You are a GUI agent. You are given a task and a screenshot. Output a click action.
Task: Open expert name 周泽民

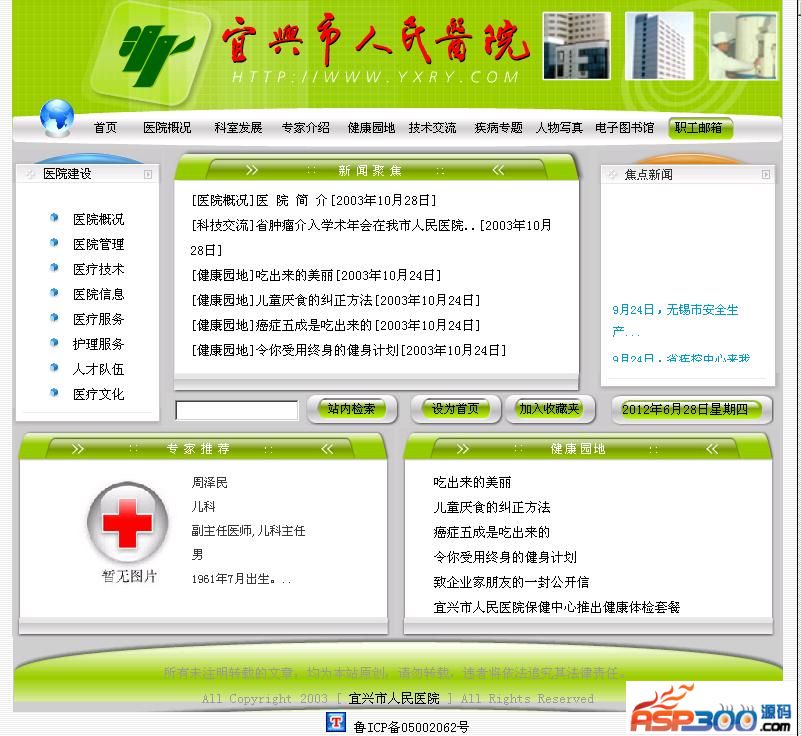coord(209,483)
